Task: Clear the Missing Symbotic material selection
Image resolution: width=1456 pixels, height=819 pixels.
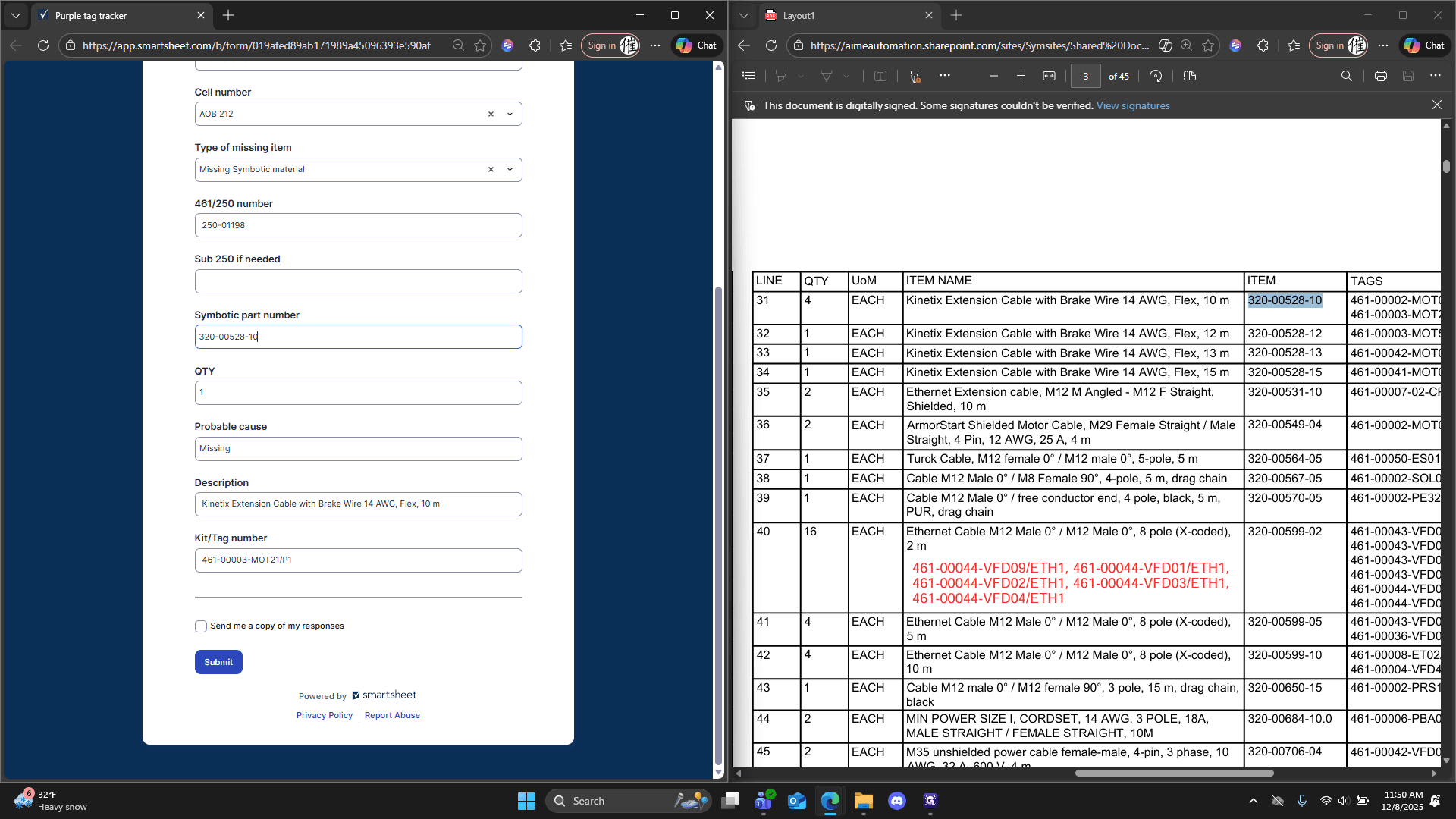Action: (x=491, y=170)
